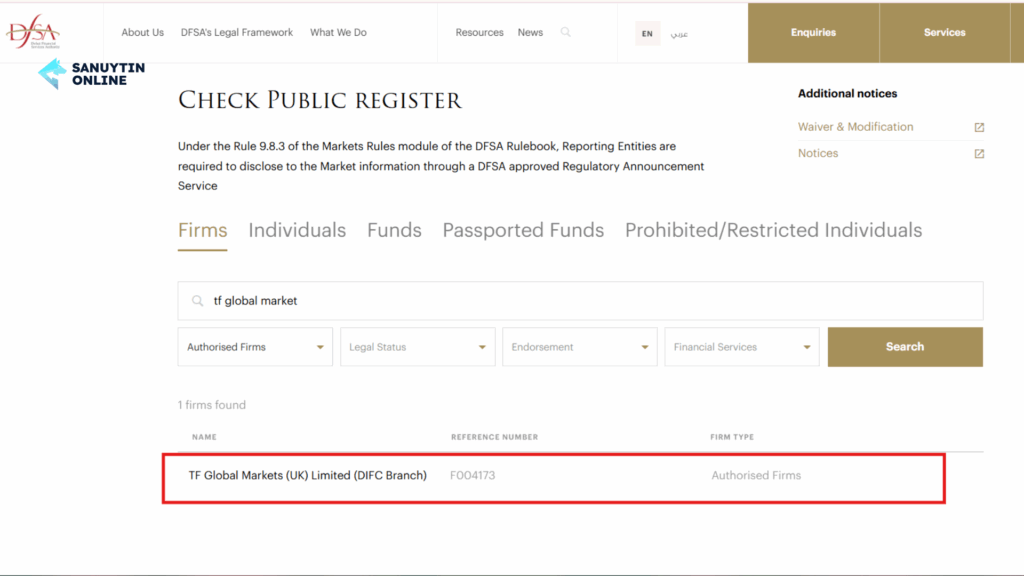Expand the Endorsement dropdown

580,347
